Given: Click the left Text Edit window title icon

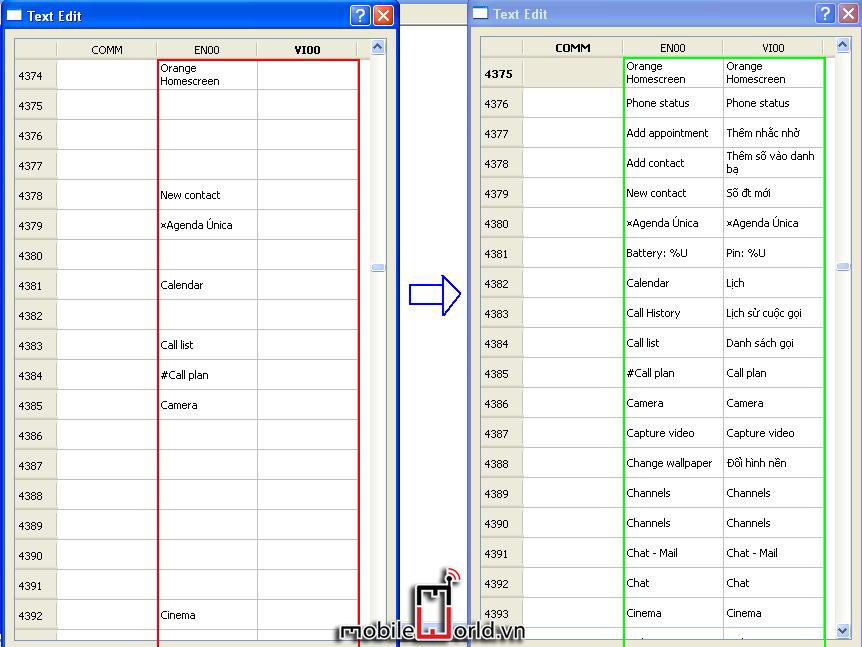Looking at the screenshot, I should tap(14, 15).
